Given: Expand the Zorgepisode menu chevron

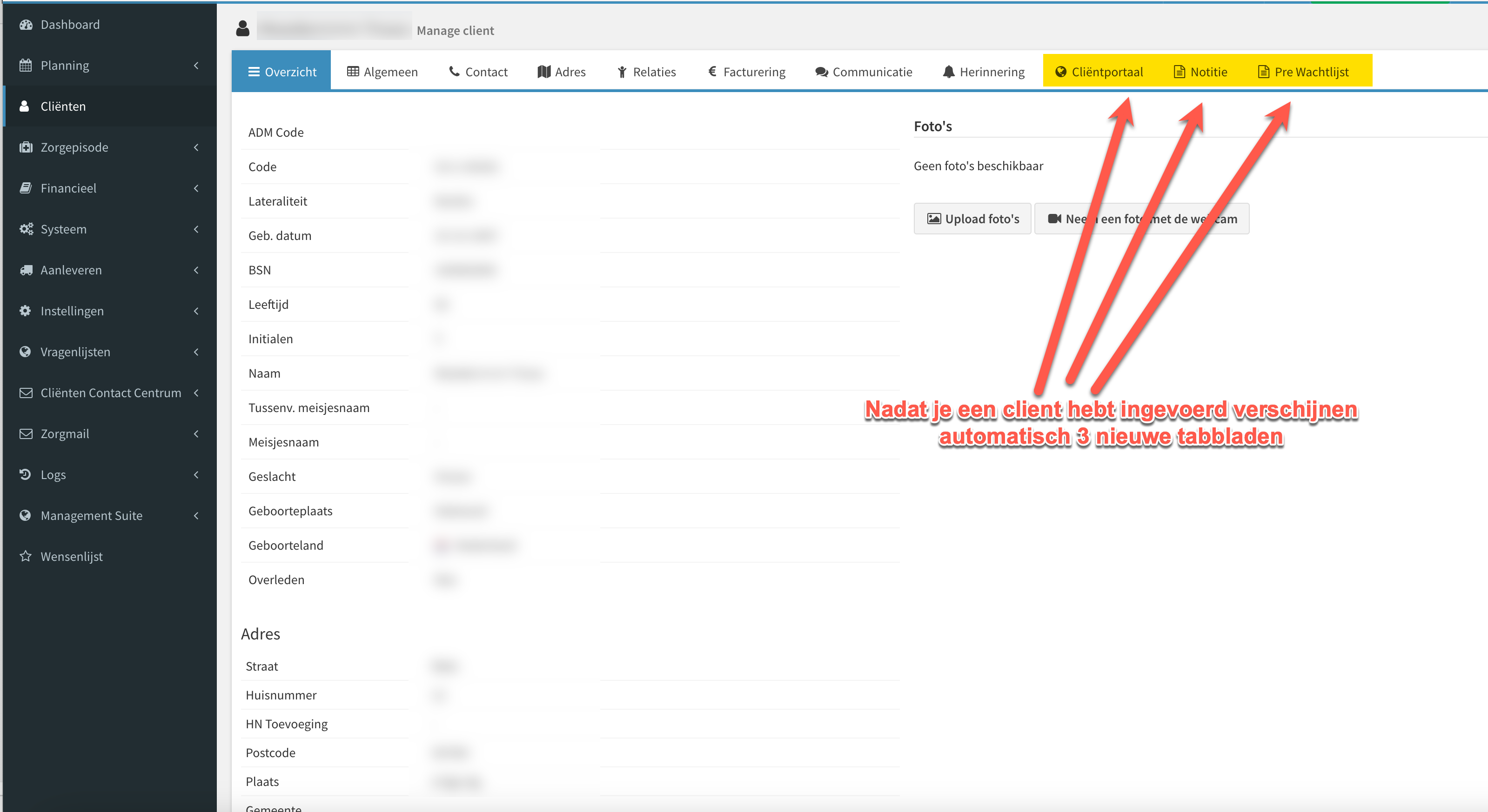Looking at the screenshot, I should point(196,147).
